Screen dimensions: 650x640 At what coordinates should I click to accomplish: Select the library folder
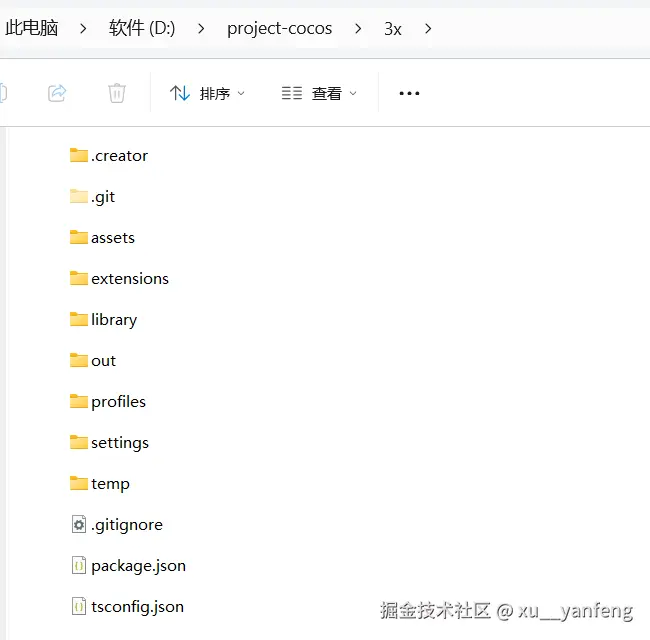[x=103, y=320]
